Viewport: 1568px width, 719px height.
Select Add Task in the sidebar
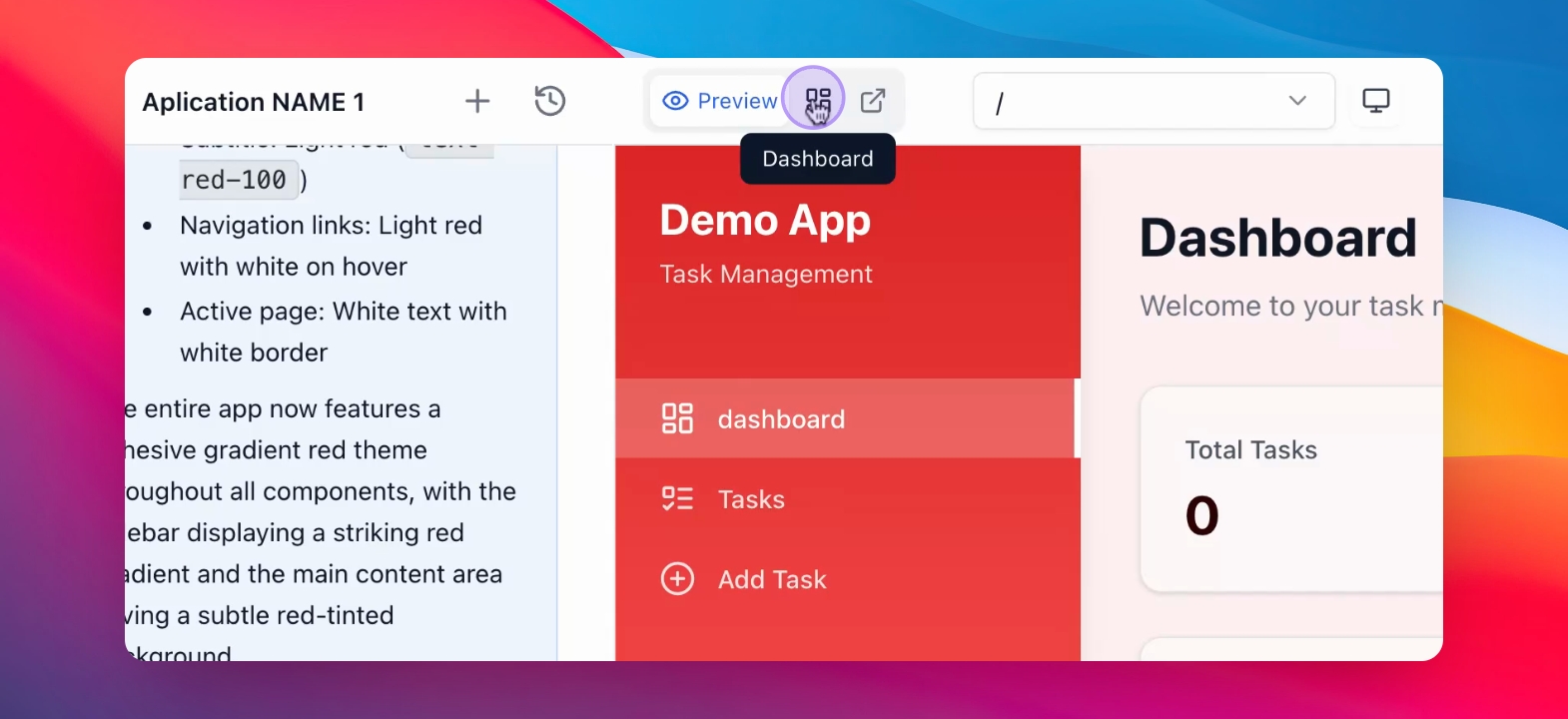[848, 578]
